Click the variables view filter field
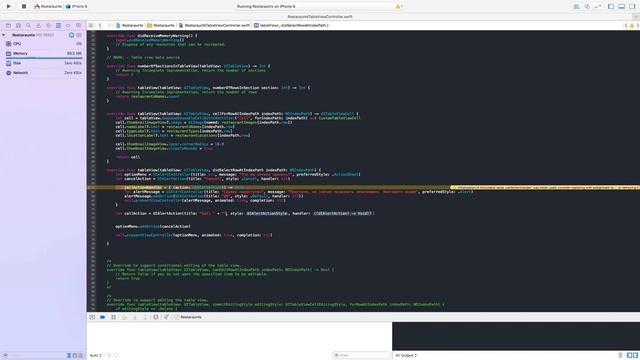640x360 pixels. point(361,356)
